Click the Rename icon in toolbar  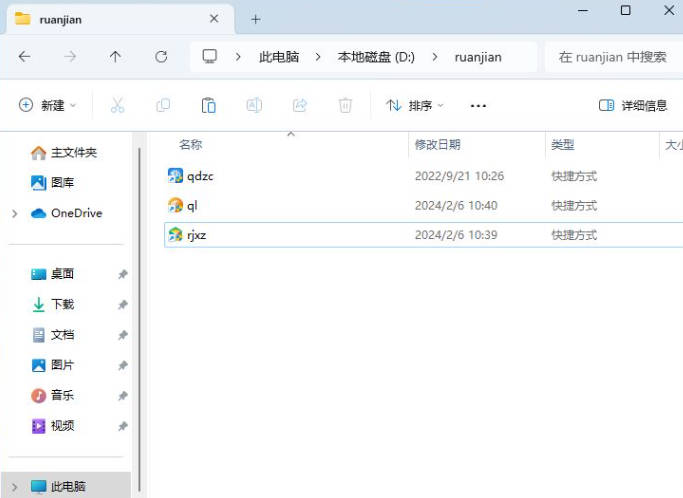pos(254,105)
